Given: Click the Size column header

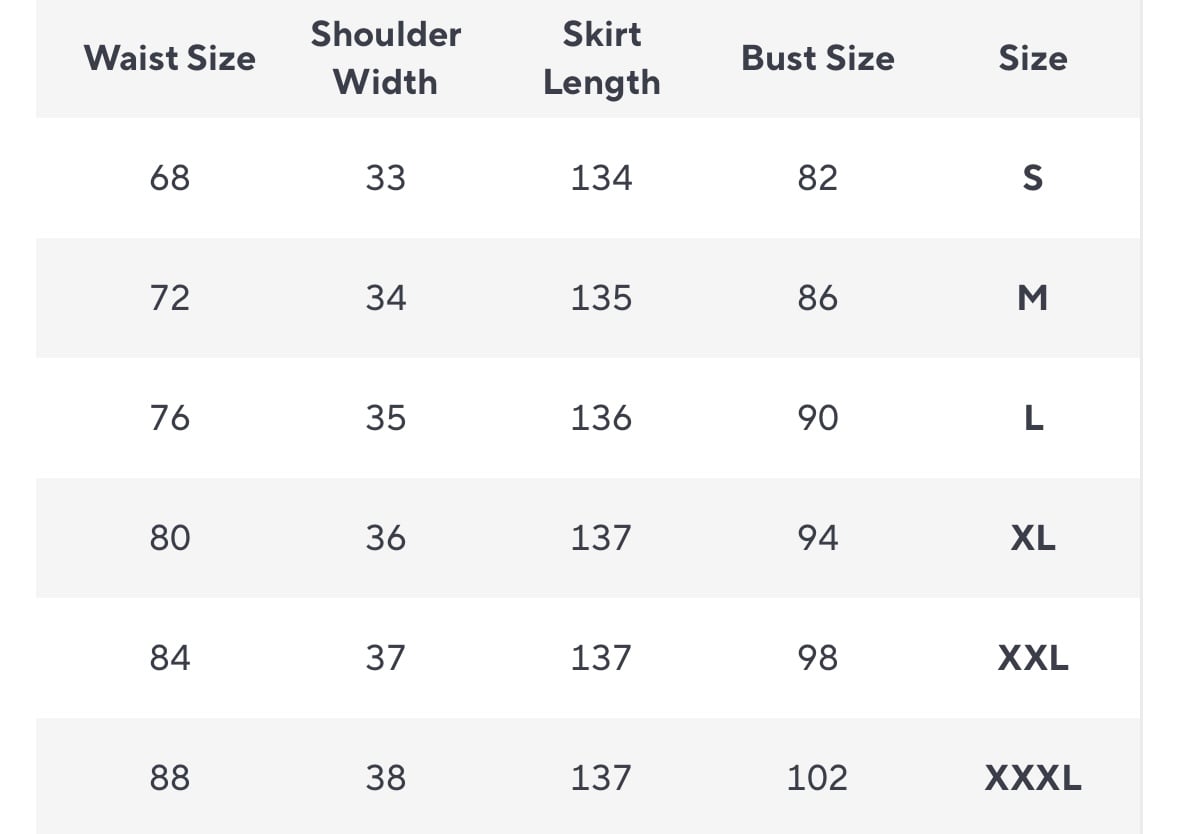Looking at the screenshot, I should (x=1033, y=58).
